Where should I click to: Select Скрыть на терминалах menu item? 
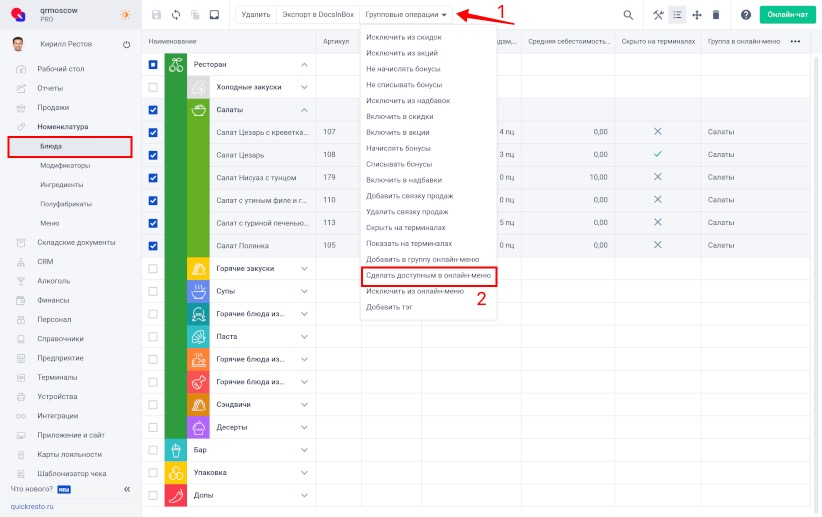point(406,228)
